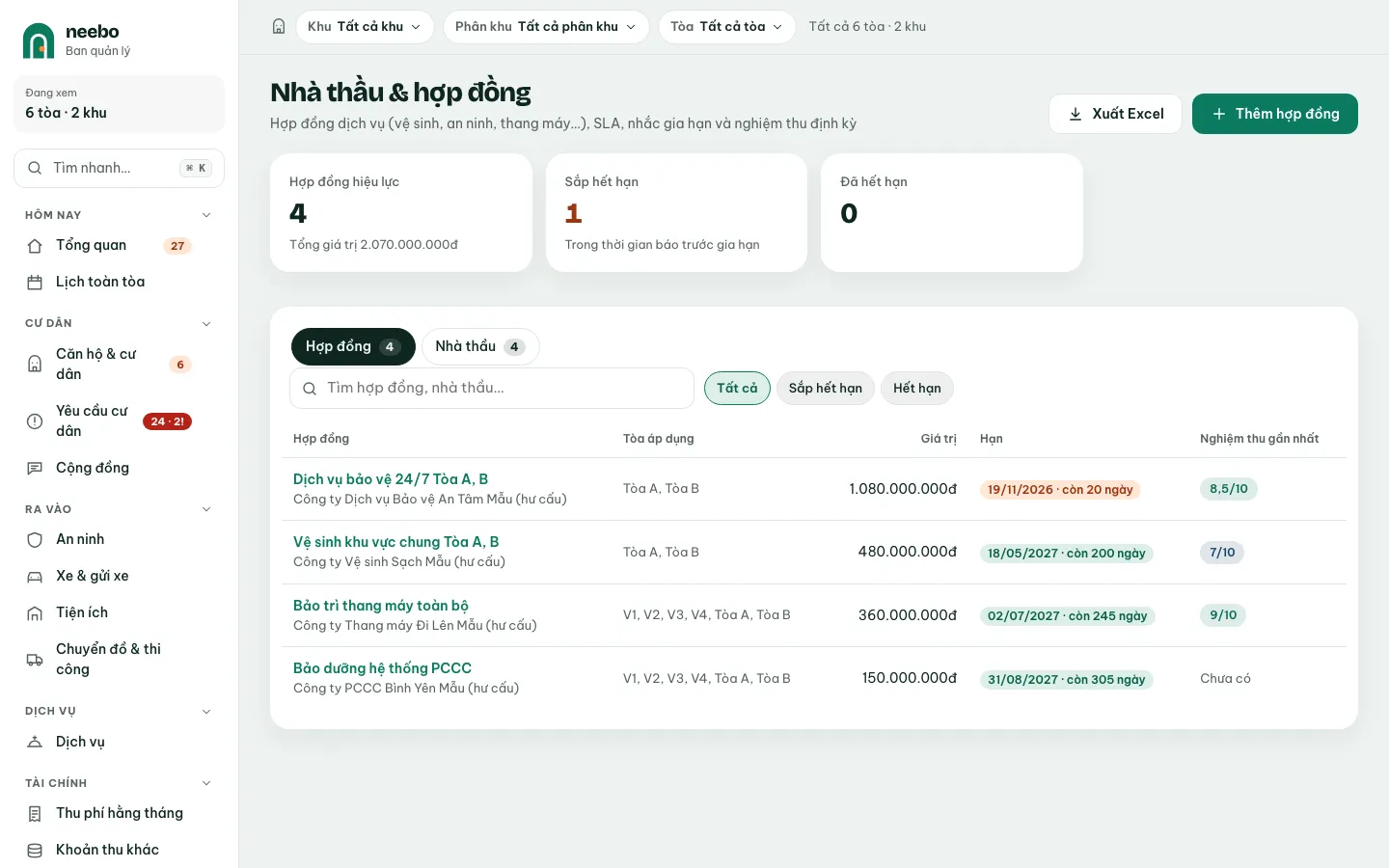Click the Căn hộ & cư dân icon
The image size is (1389, 868).
[x=35, y=365]
